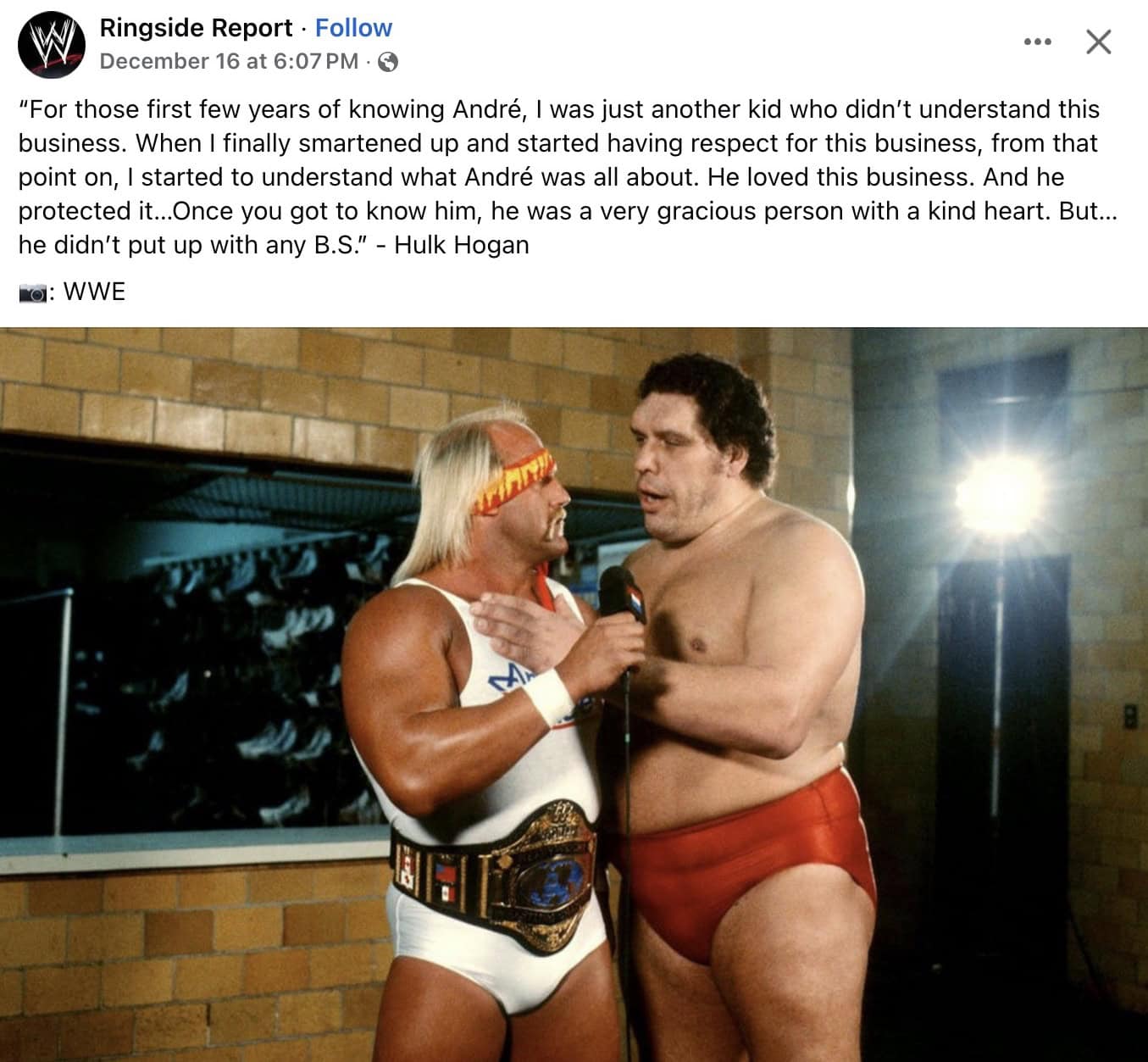
Task: Click the camera emoji before WWE
Action: (x=34, y=292)
